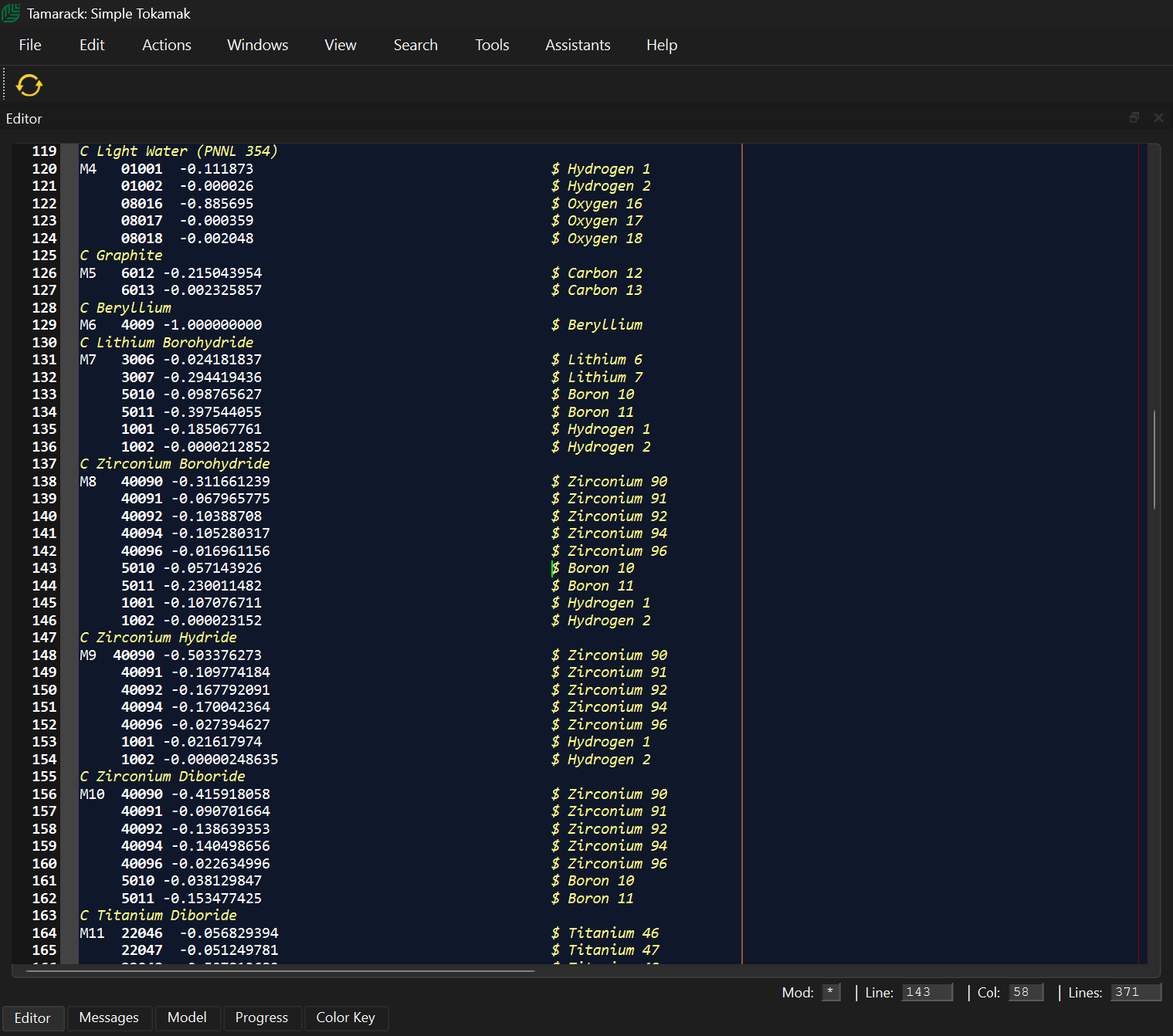
Task: Click the Line number field showing 143
Action: (927, 992)
